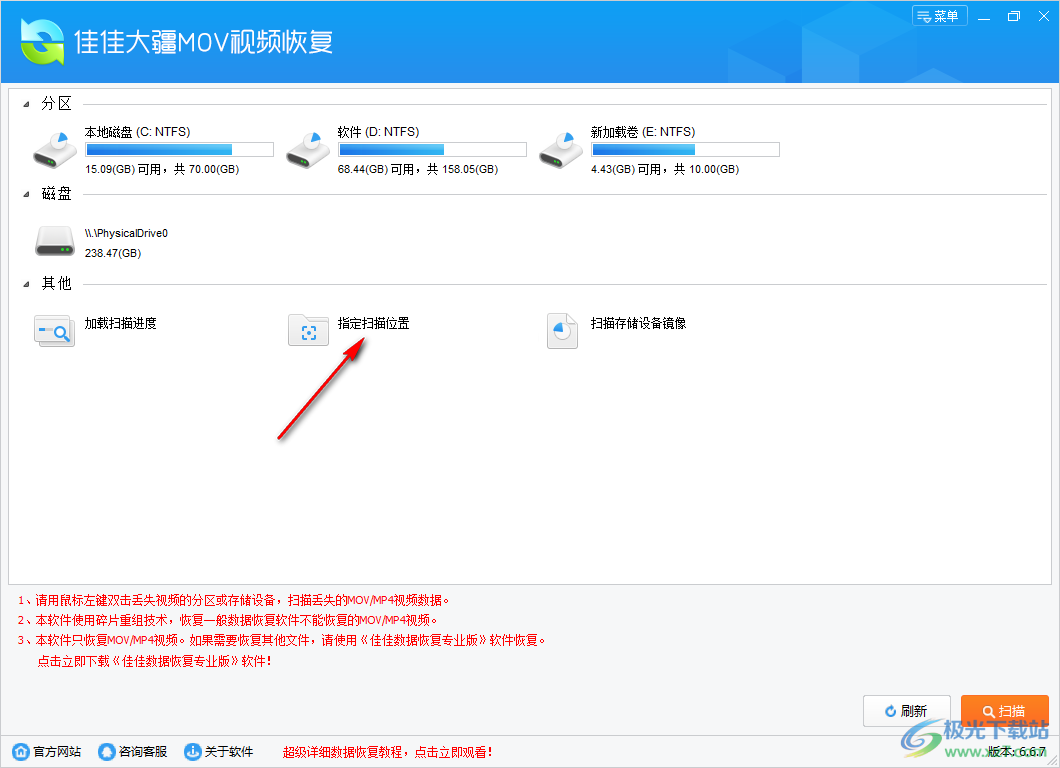The width and height of the screenshot is (1060, 768).
Task: Select the 本地磁盘 C drive icon
Action: click(55, 148)
